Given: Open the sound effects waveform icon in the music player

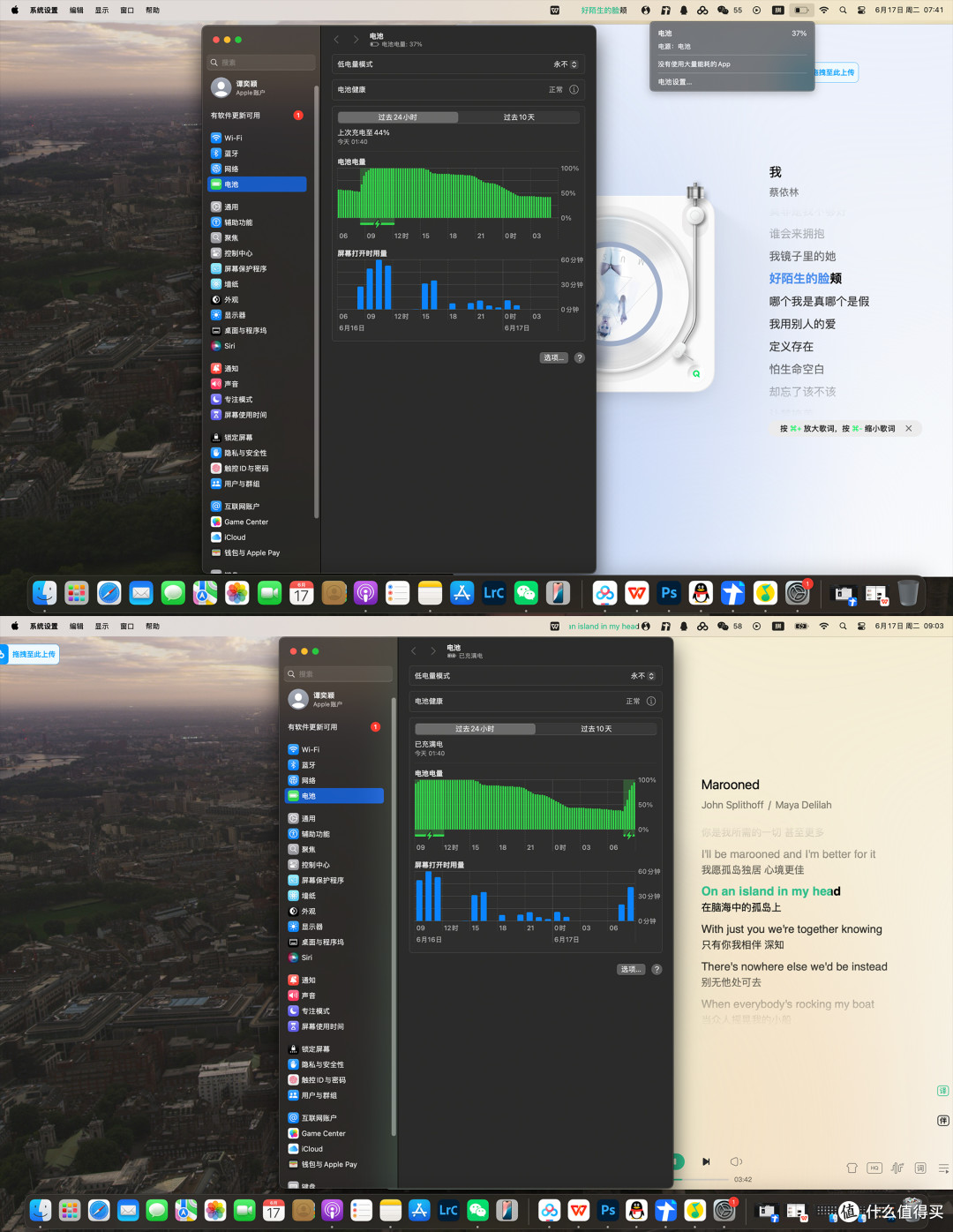Looking at the screenshot, I should click(x=897, y=1168).
